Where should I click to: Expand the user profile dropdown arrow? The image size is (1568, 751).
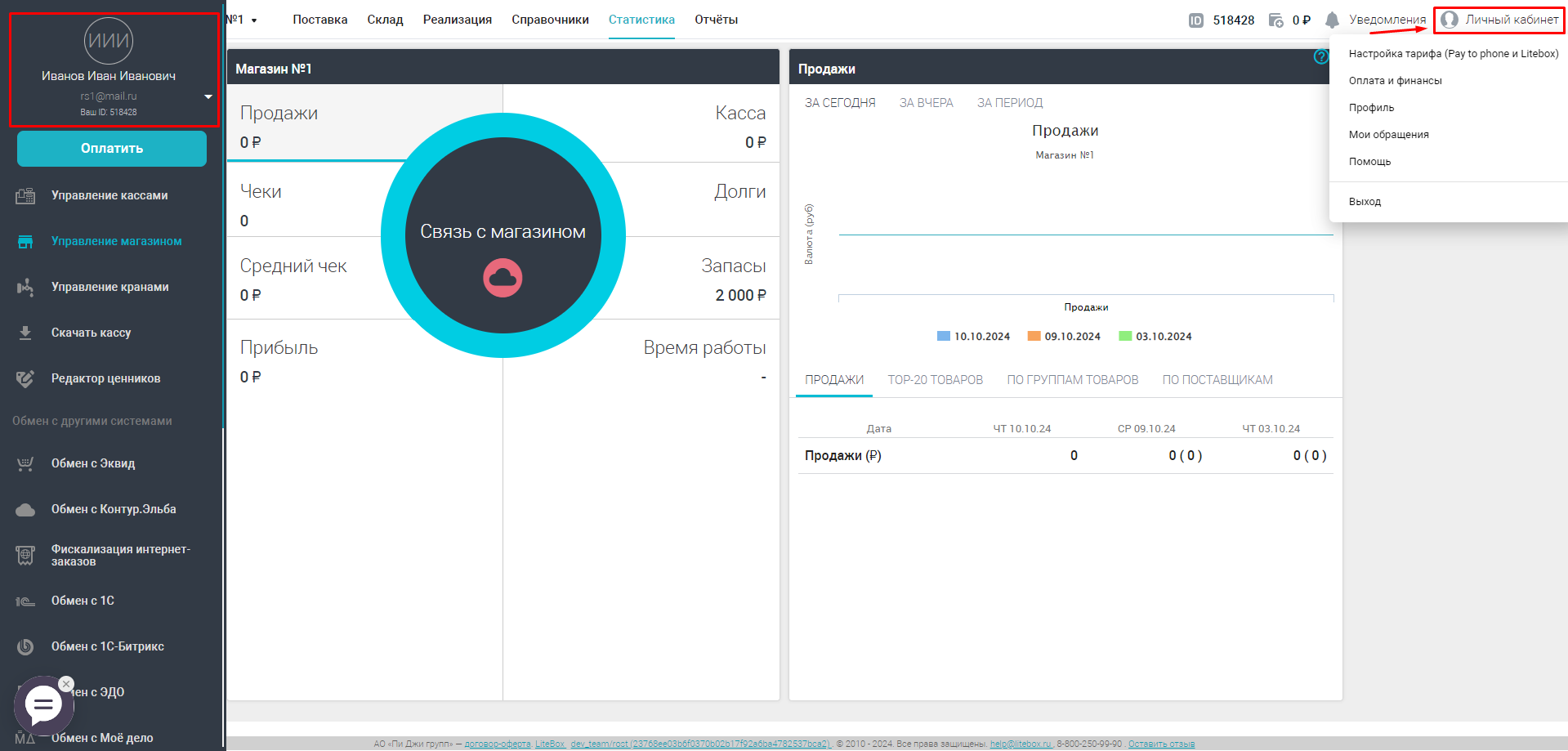coord(208,96)
